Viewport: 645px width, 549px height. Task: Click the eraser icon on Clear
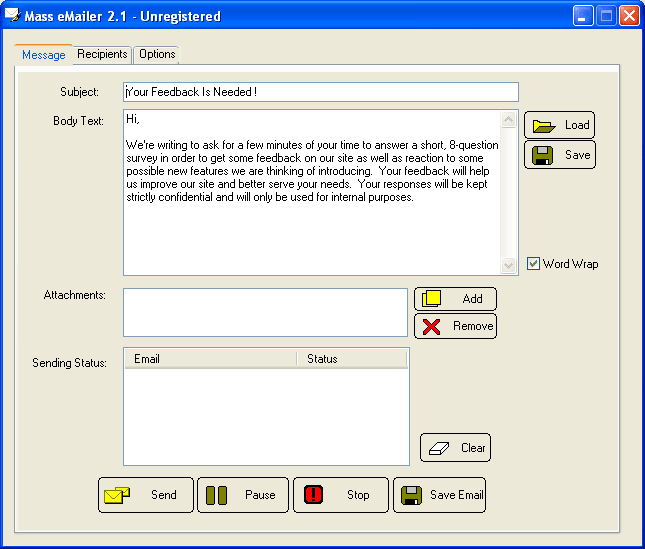tap(439, 448)
